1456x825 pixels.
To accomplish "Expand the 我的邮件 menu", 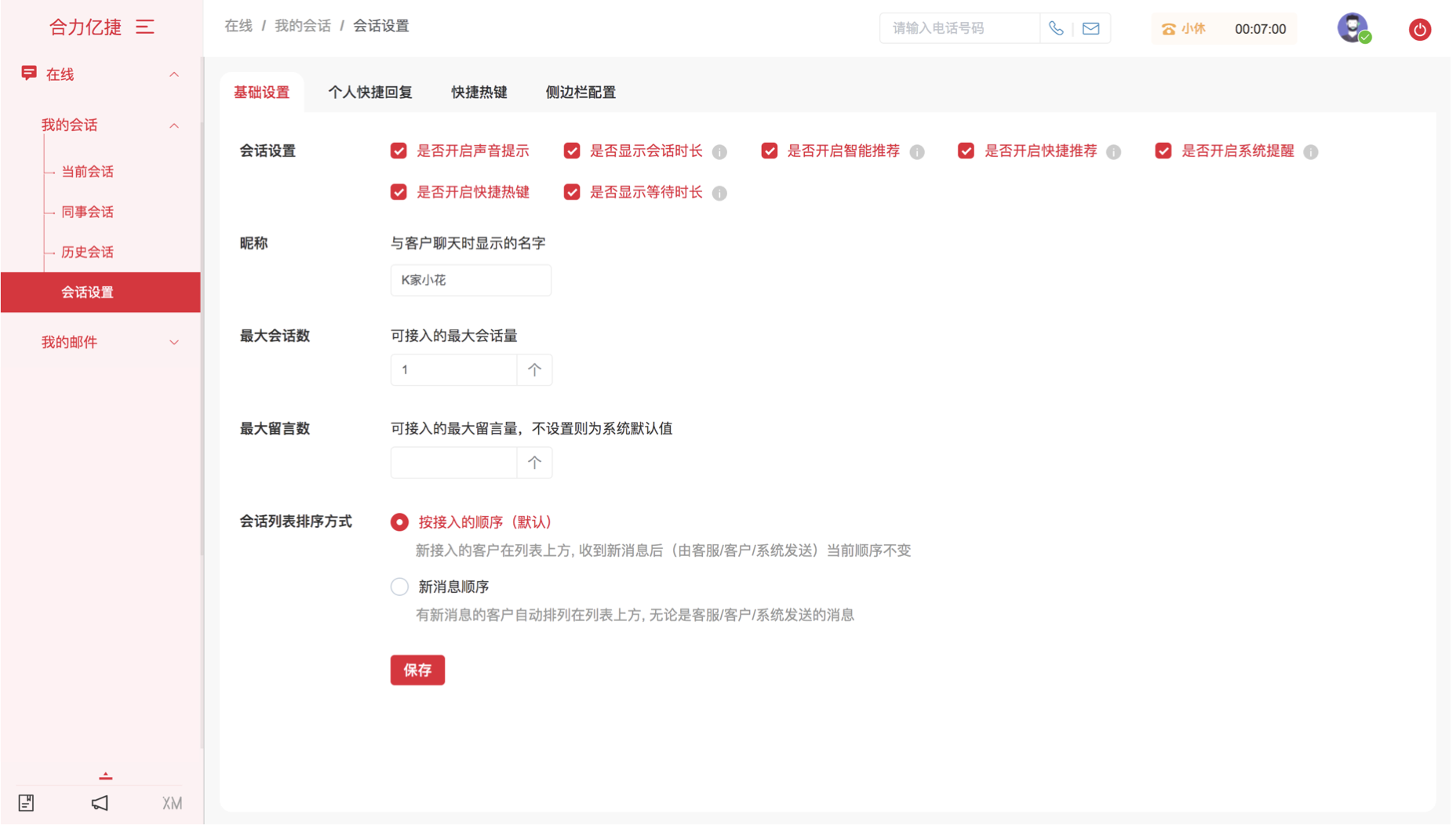I will coord(174,343).
